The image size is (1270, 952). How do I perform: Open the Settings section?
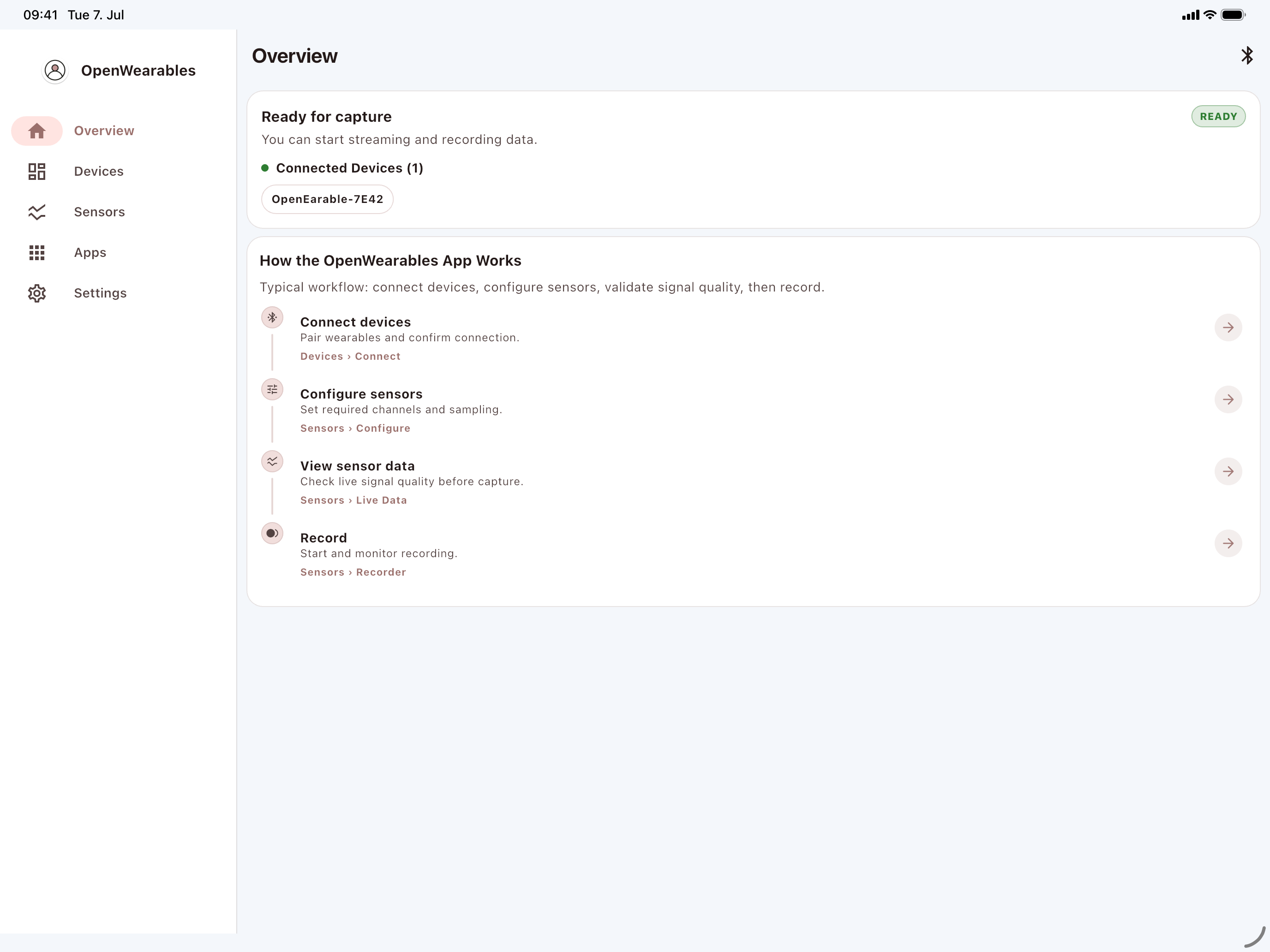click(101, 293)
